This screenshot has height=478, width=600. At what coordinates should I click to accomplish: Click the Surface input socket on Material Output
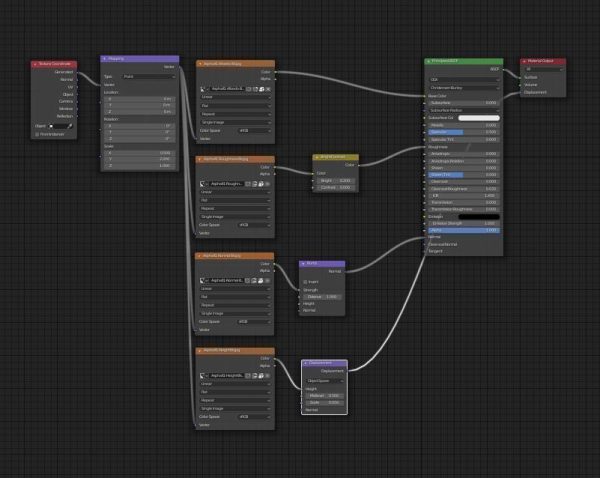point(520,77)
